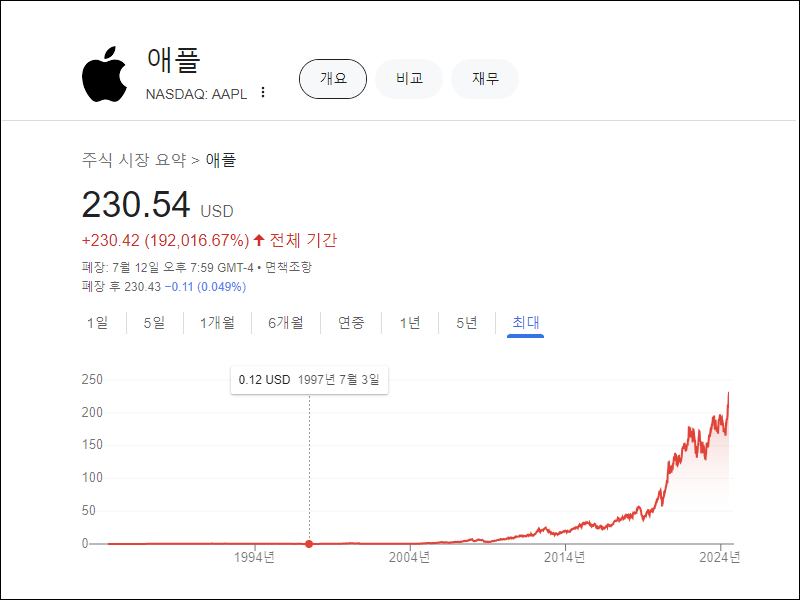The height and width of the screenshot is (600, 800).
Task: Switch to the 비교 compare tab
Action: click(409, 79)
